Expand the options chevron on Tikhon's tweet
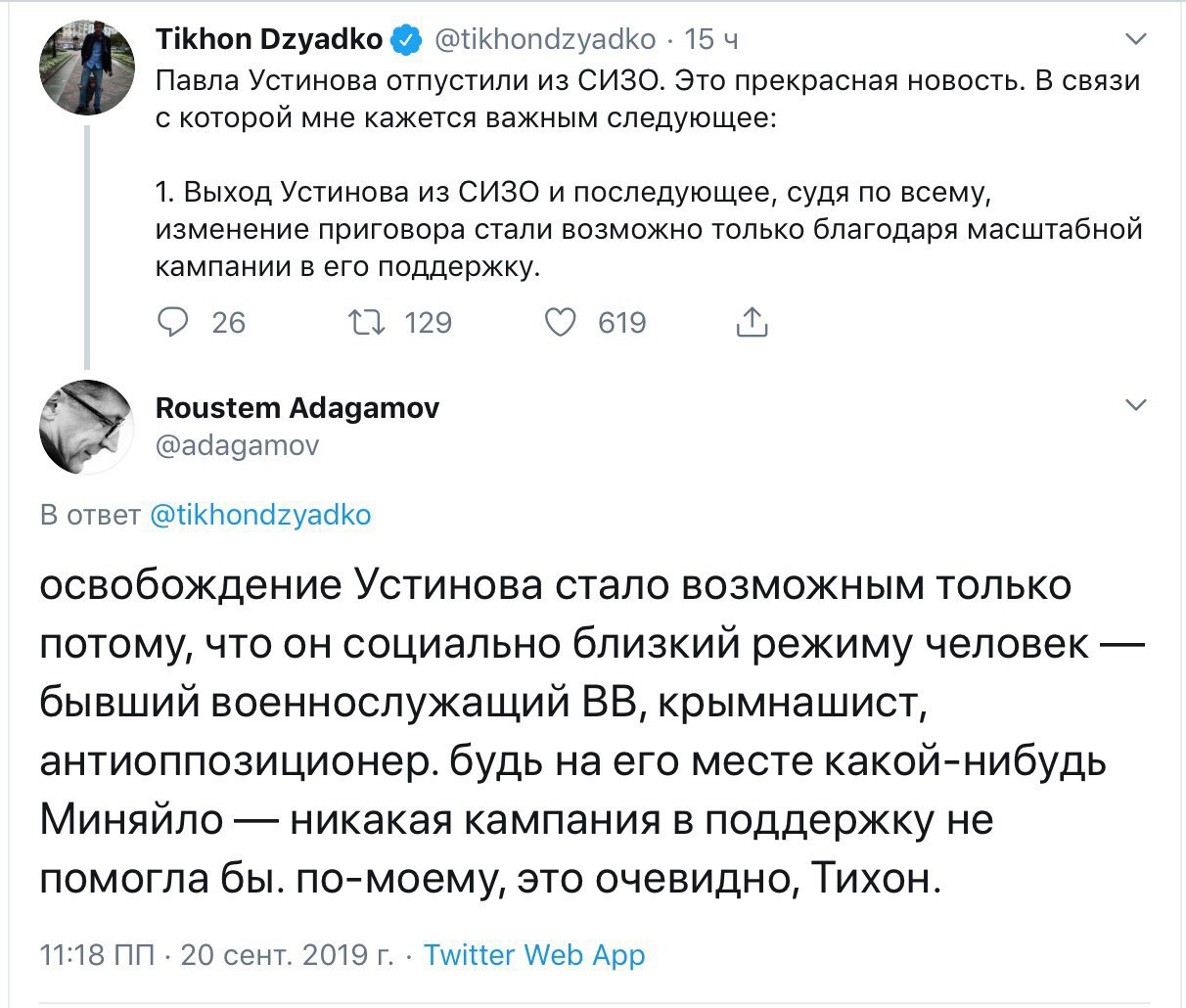 point(1135,40)
